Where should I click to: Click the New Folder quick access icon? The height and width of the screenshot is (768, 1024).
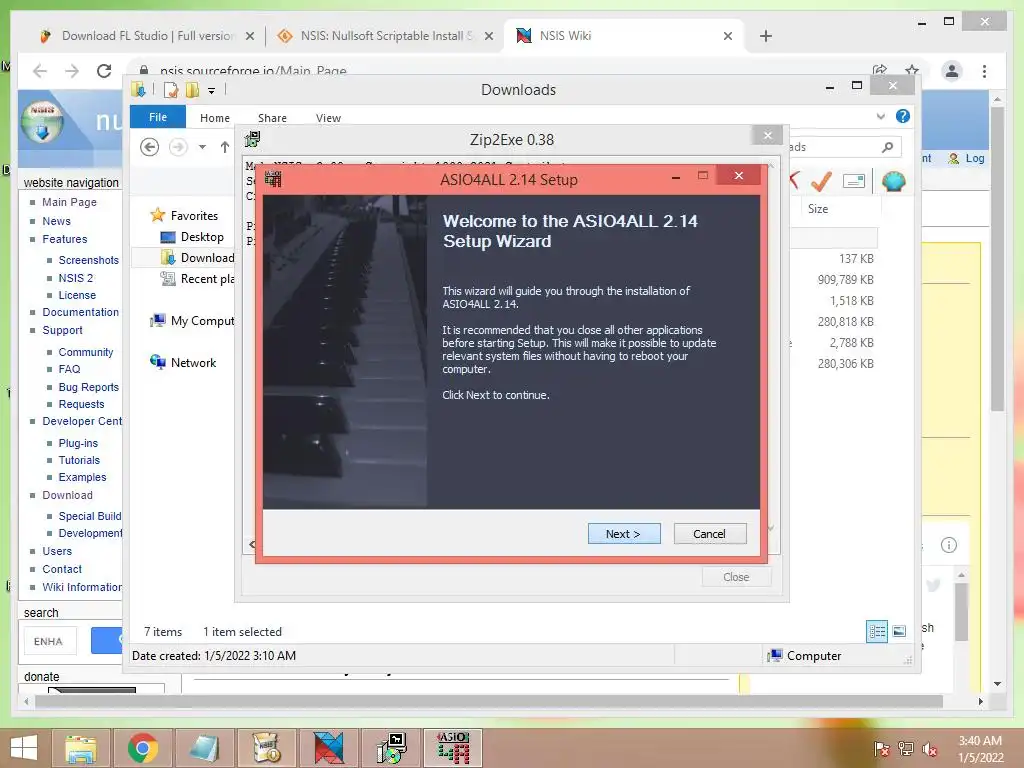(192, 89)
